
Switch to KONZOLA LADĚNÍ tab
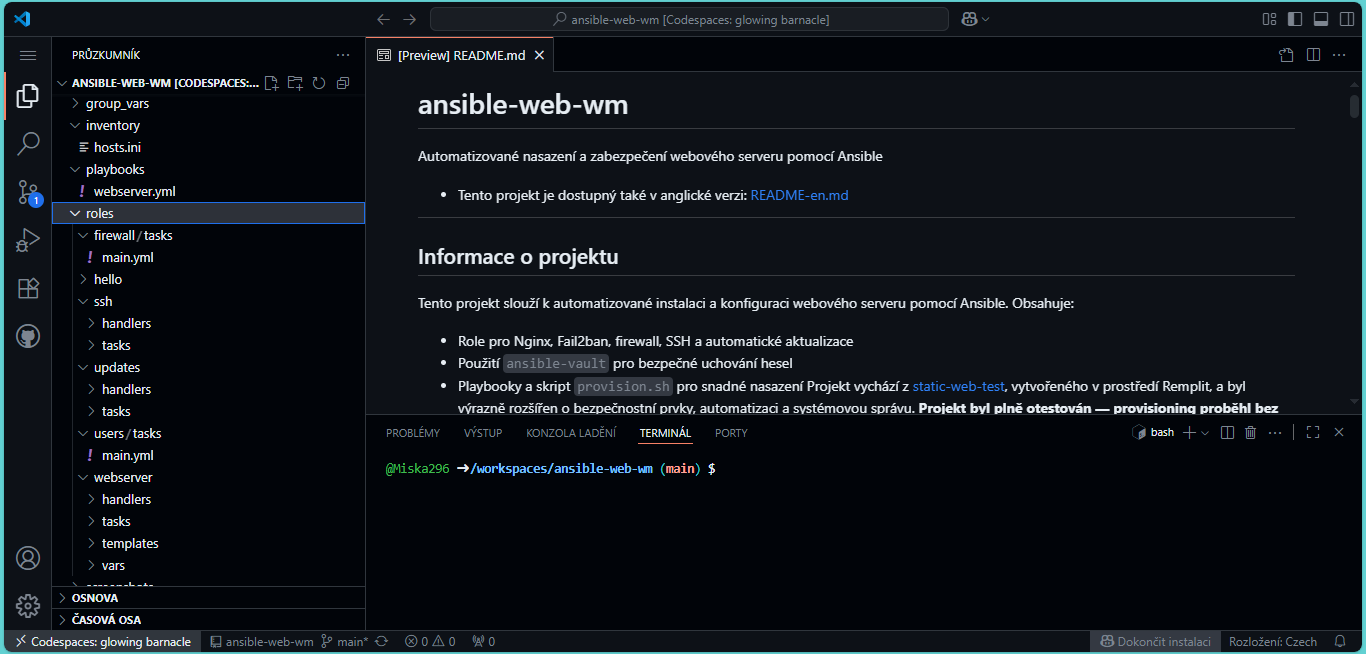click(571, 433)
